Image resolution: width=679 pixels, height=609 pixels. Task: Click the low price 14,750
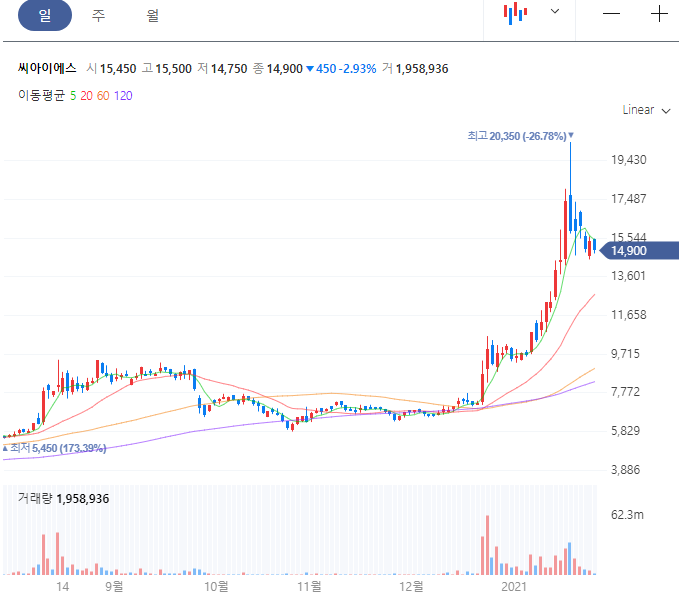point(229,68)
